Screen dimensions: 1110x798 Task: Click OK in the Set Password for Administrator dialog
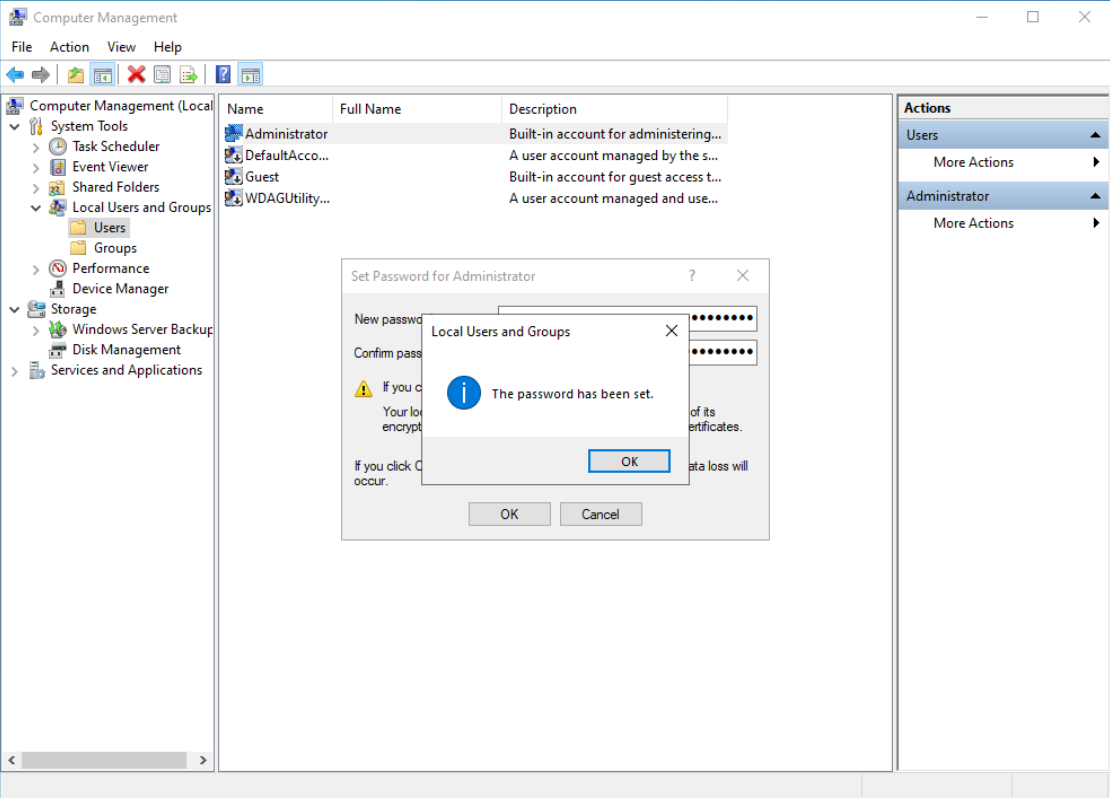[509, 514]
